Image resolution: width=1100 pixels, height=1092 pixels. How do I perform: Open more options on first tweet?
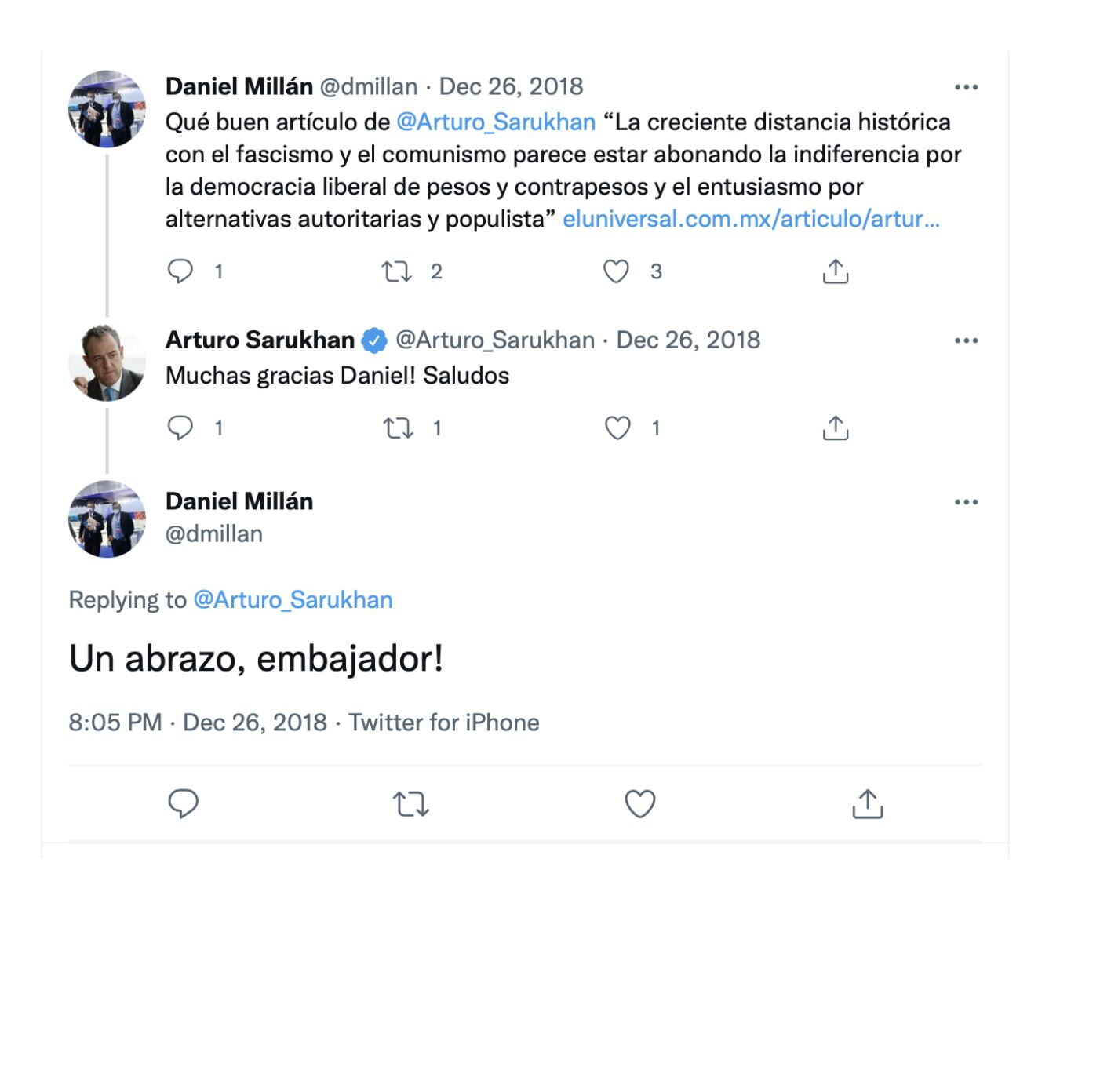[x=966, y=87]
